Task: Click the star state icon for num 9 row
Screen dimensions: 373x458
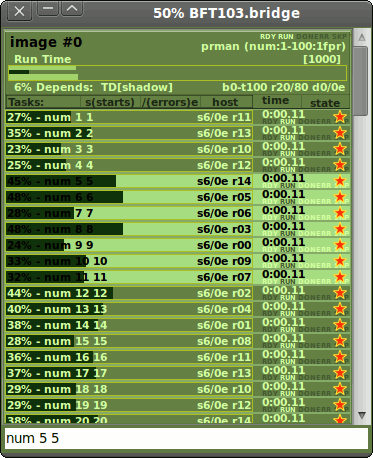Action: click(x=340, y=245)
